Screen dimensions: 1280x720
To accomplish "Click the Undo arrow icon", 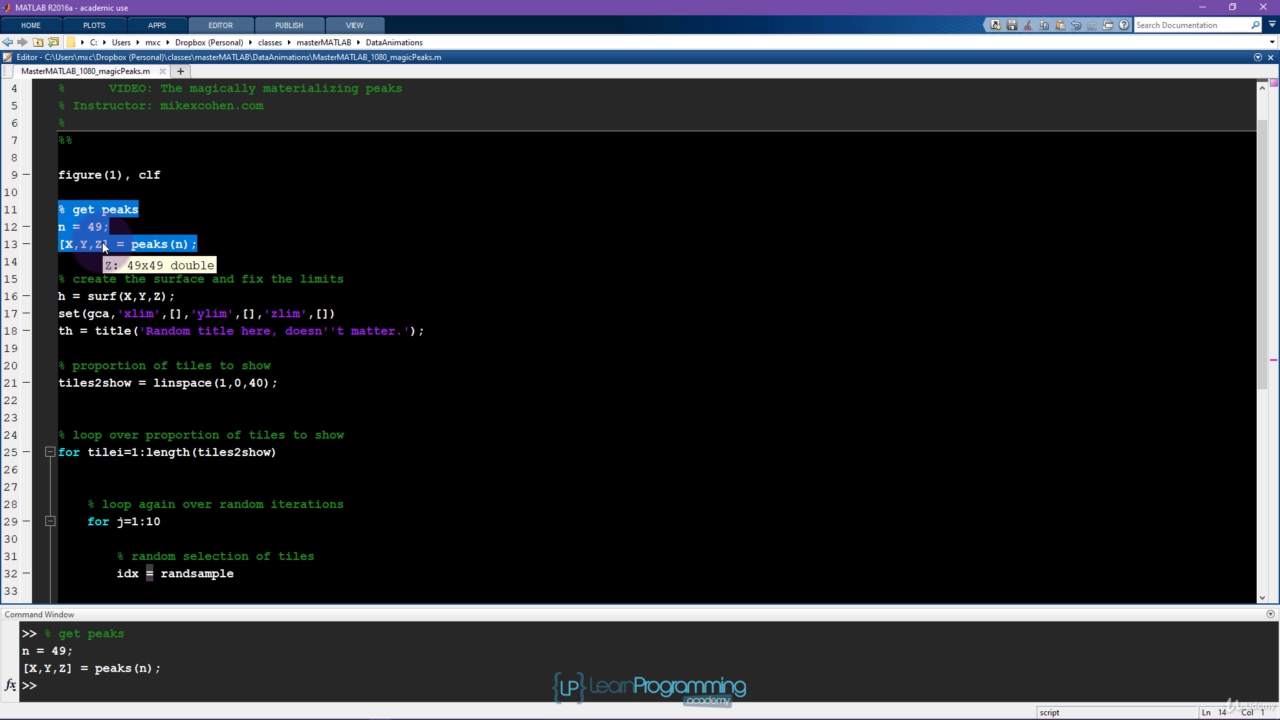I will 1076,25.
